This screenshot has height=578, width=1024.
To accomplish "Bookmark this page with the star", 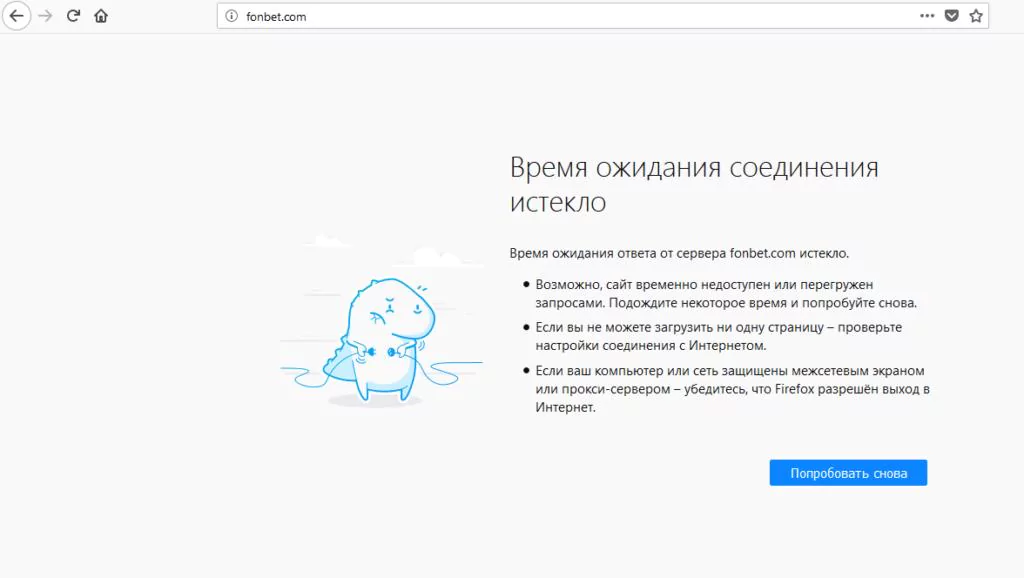I will 976,16.
